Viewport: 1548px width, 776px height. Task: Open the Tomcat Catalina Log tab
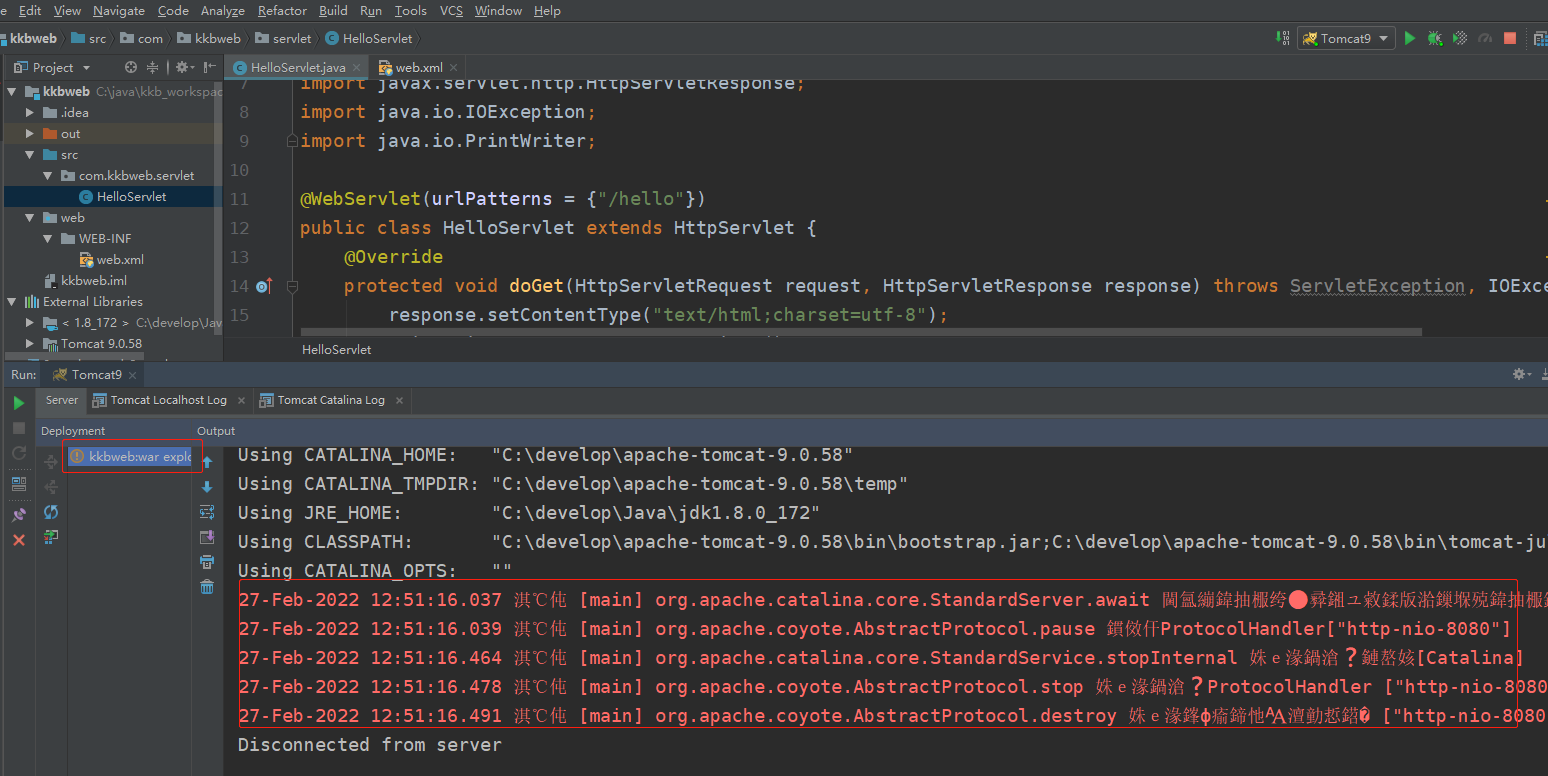pos(331,400)
